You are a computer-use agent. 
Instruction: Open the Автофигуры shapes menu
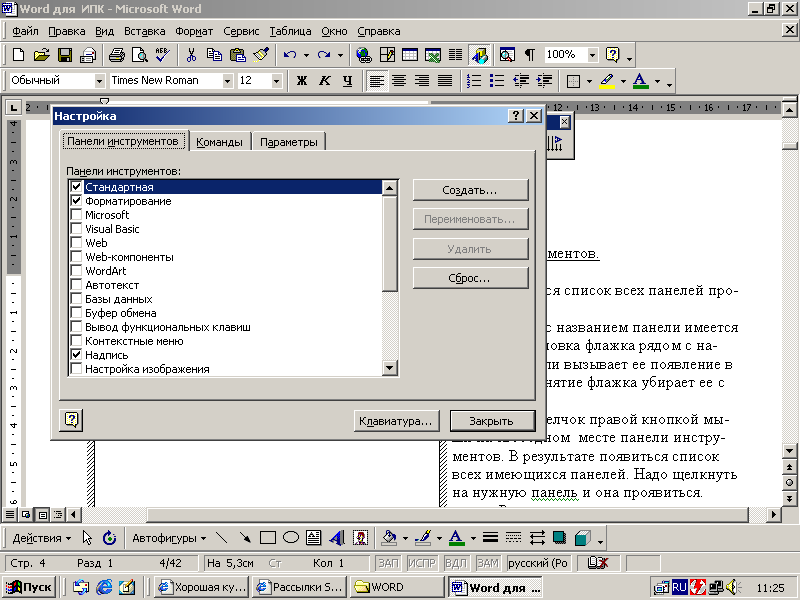tap(169, 538)
